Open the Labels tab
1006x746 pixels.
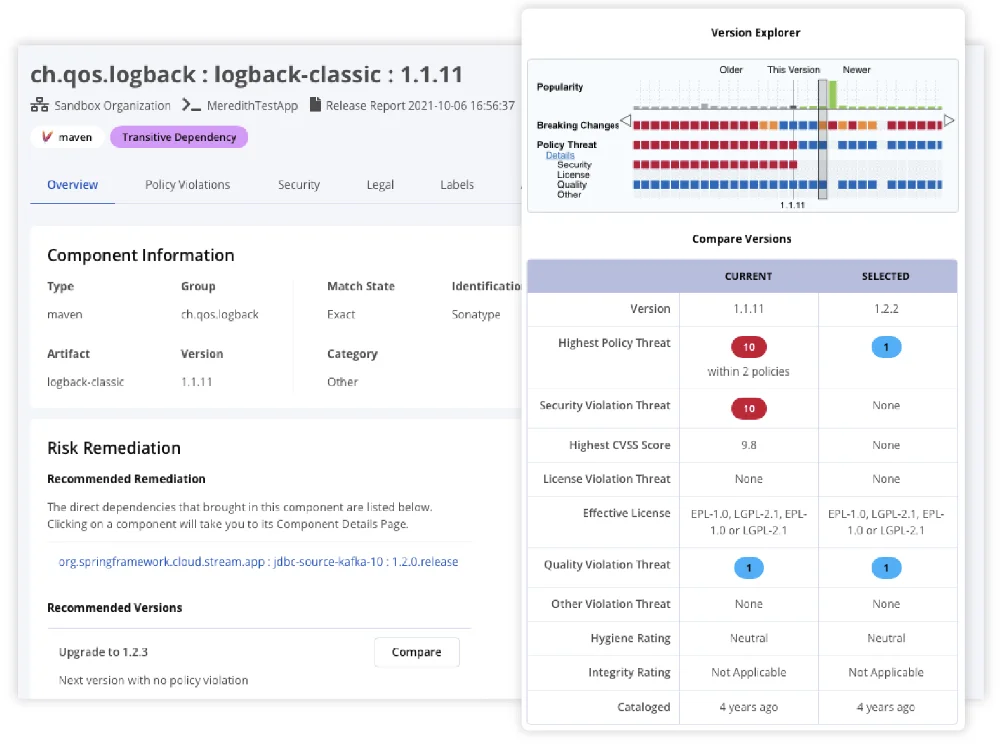point(457,185)
